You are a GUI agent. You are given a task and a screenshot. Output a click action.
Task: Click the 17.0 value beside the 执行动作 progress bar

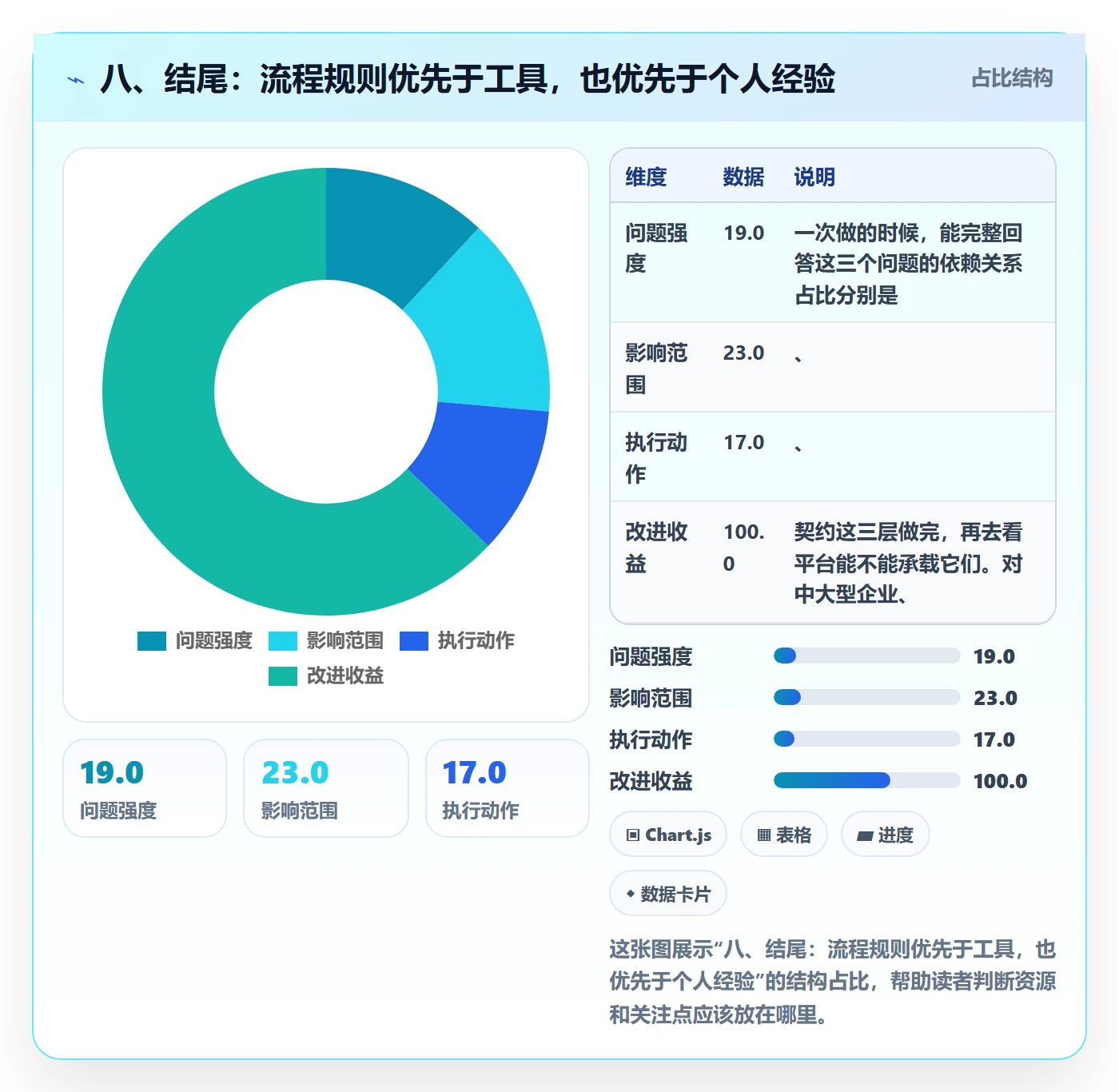pos(994,739)
